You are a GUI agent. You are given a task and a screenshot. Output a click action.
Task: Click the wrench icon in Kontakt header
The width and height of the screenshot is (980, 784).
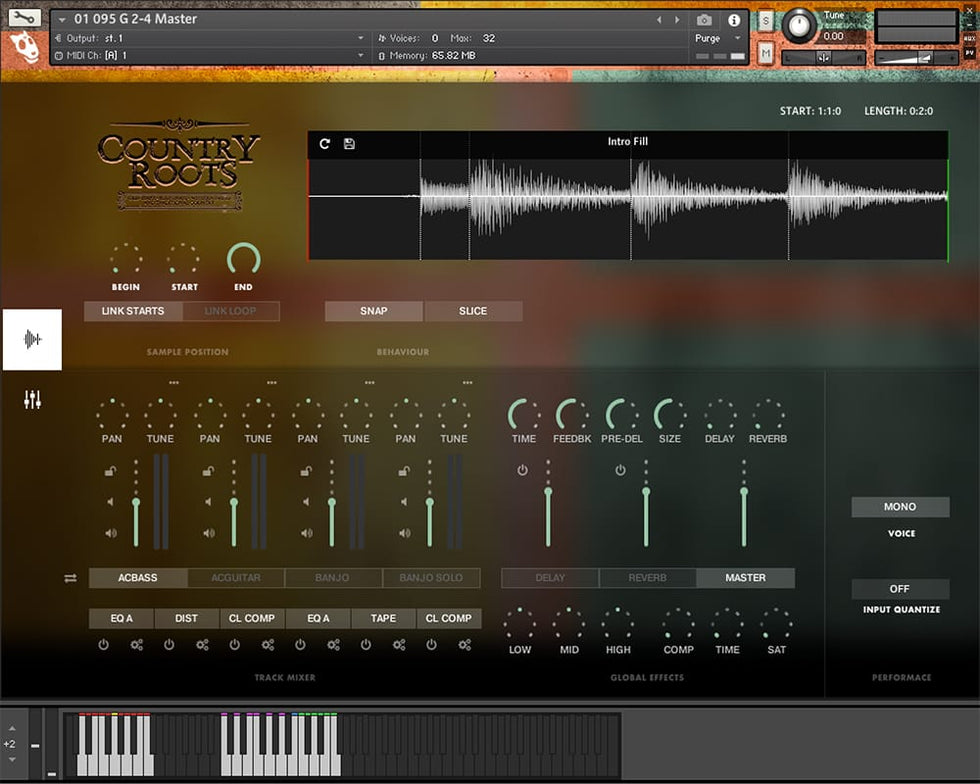point(26,18)
